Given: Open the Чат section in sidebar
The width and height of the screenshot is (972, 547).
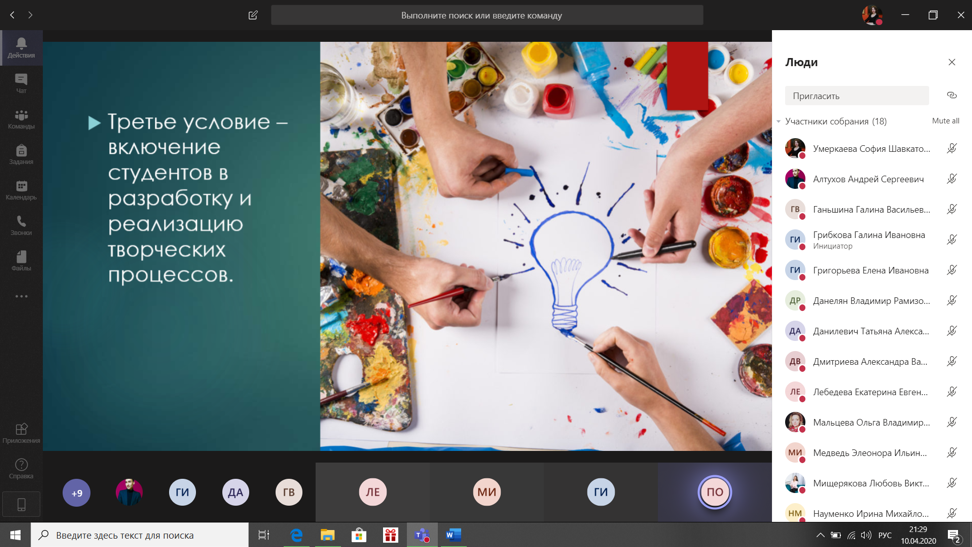Looking at the screenshot, I should coord(21,82).
